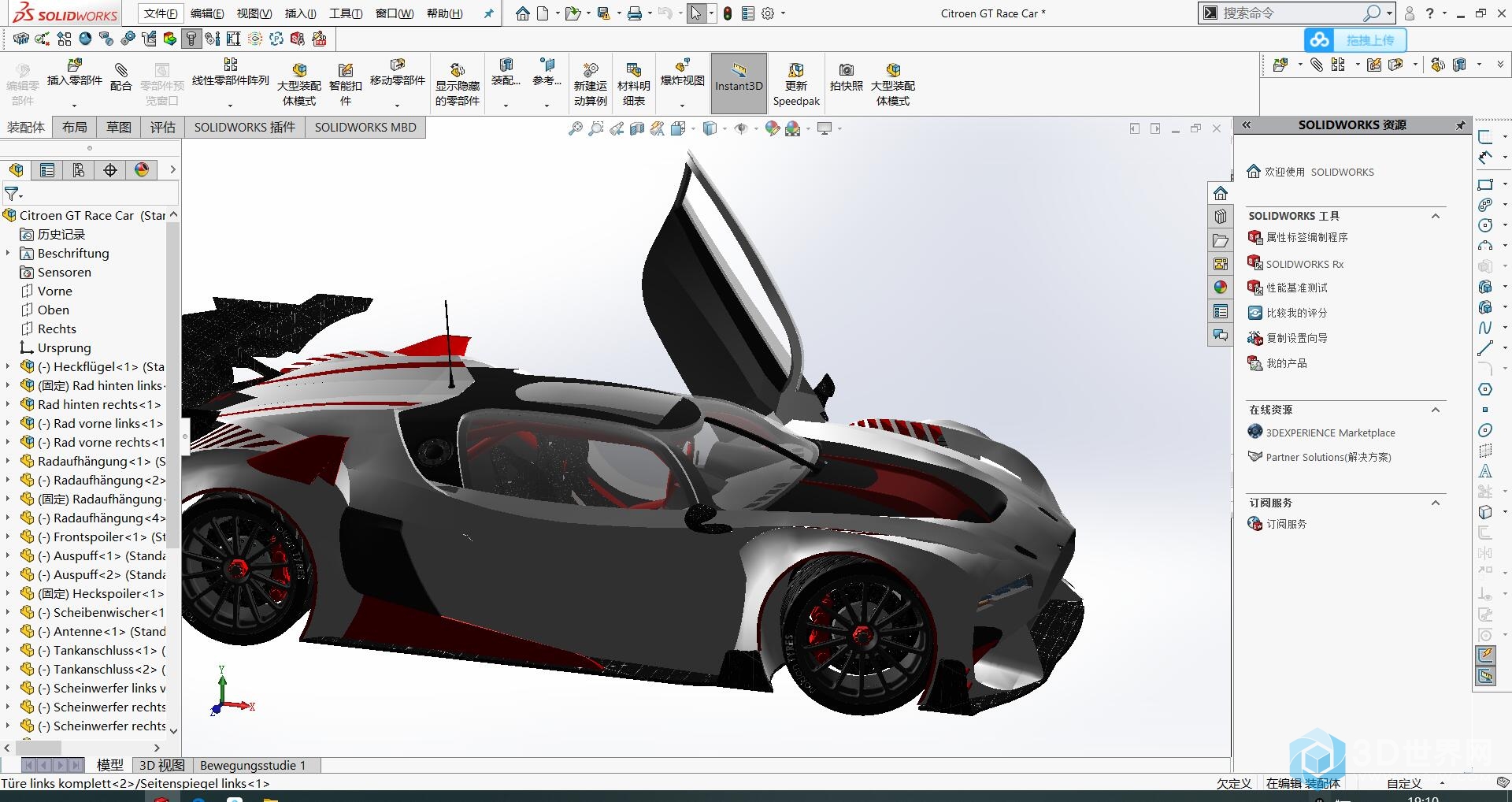The image size is (1512, 802).
Task: Click Zoom to Fit in view toolbar
Action: (x=576, y=128)
